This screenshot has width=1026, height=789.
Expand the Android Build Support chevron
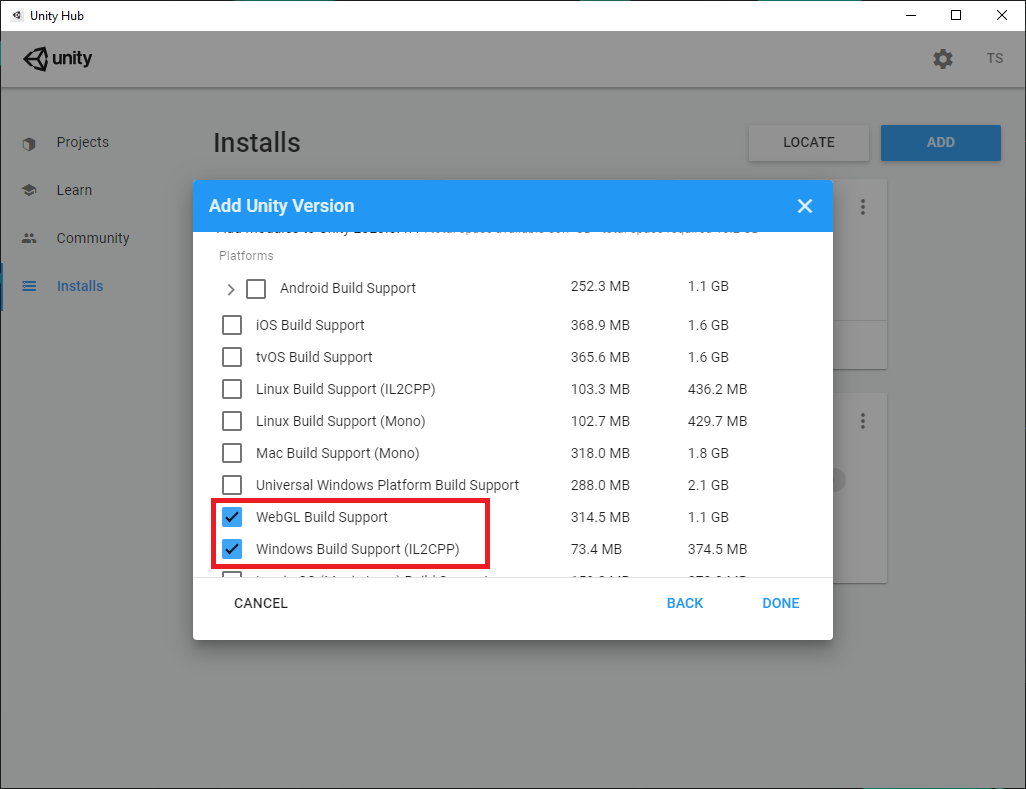pos(230,289)
